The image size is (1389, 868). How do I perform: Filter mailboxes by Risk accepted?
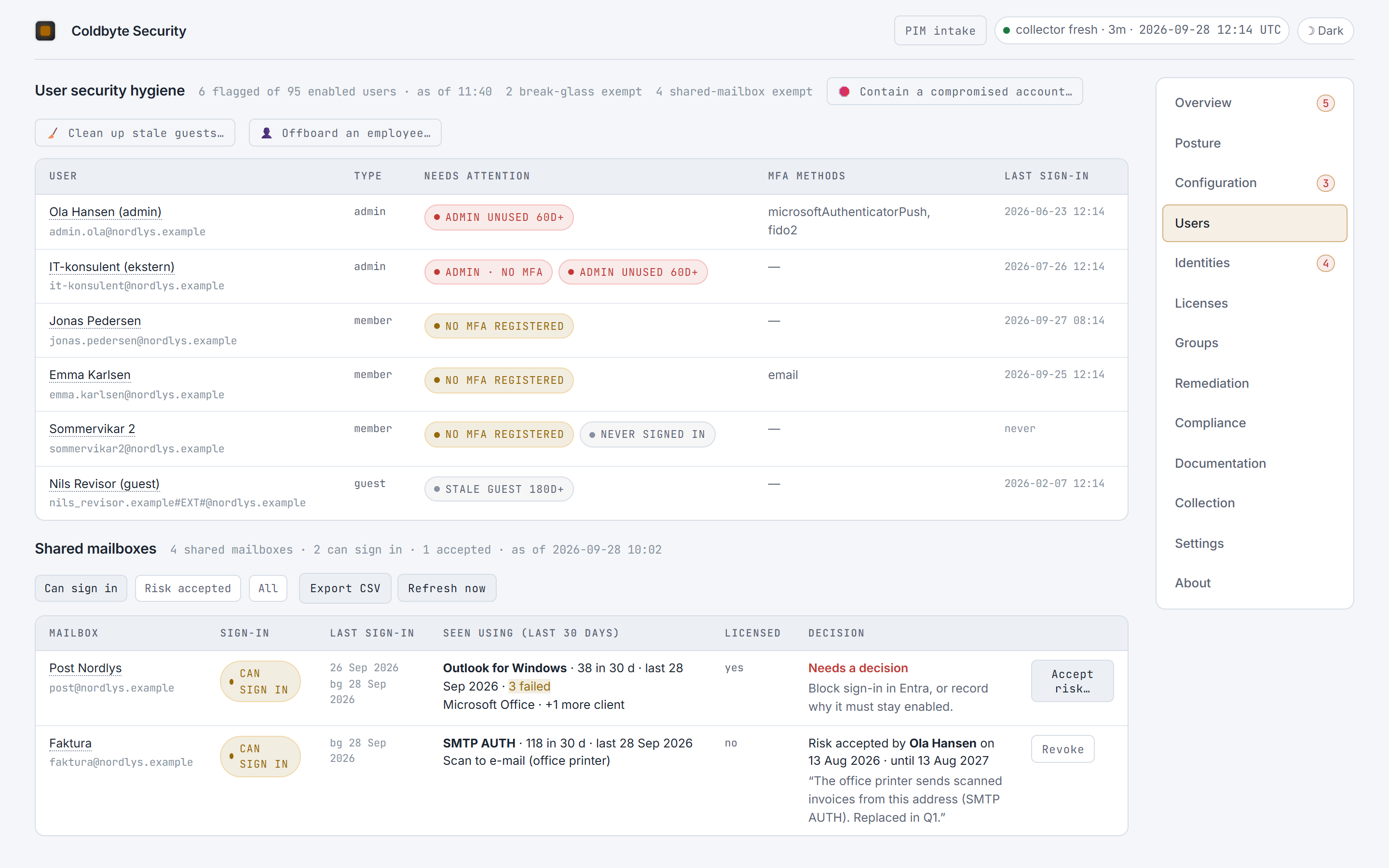click(x=188, y=588)
